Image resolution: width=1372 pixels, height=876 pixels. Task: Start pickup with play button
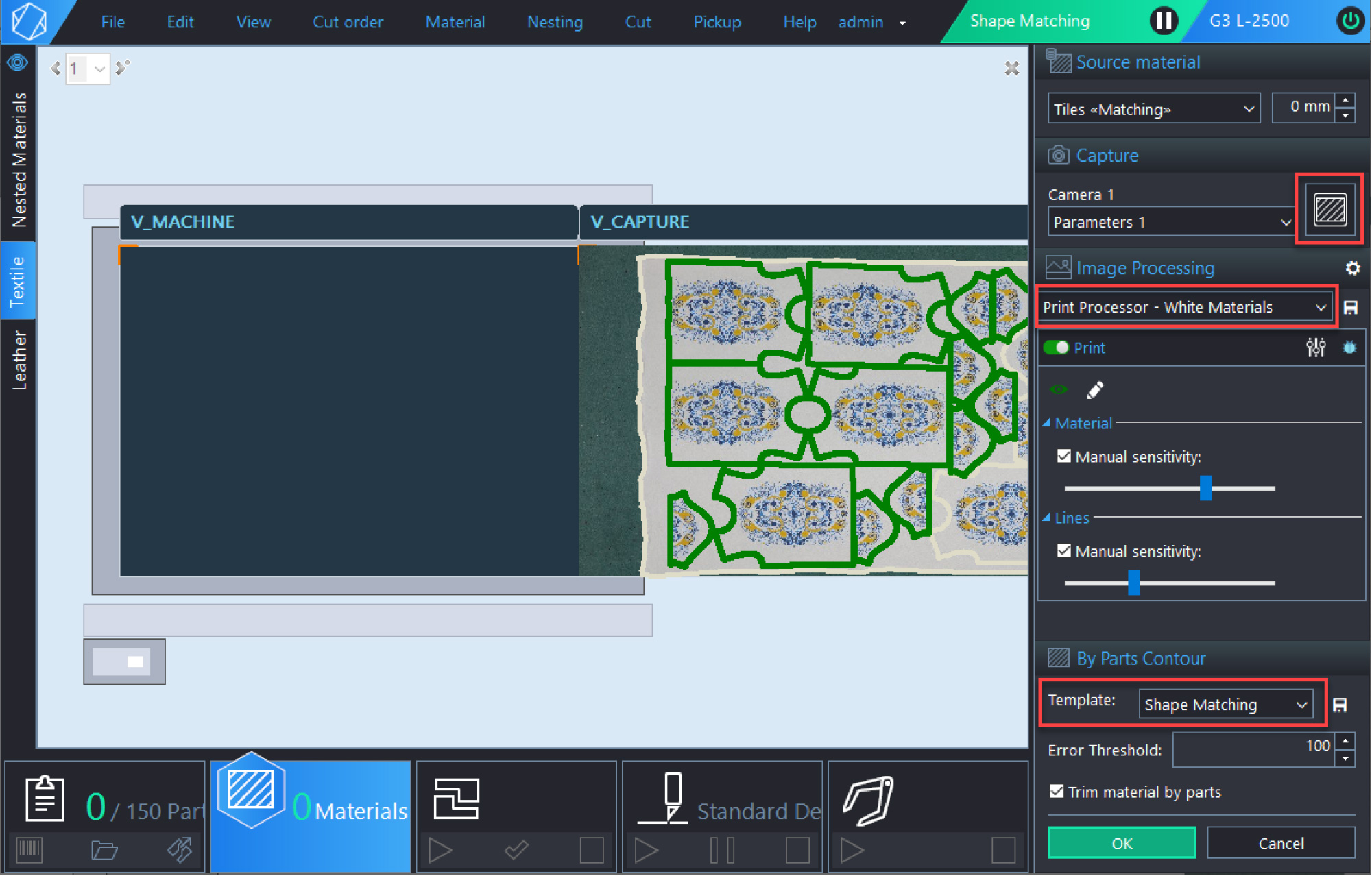(852, 851)
